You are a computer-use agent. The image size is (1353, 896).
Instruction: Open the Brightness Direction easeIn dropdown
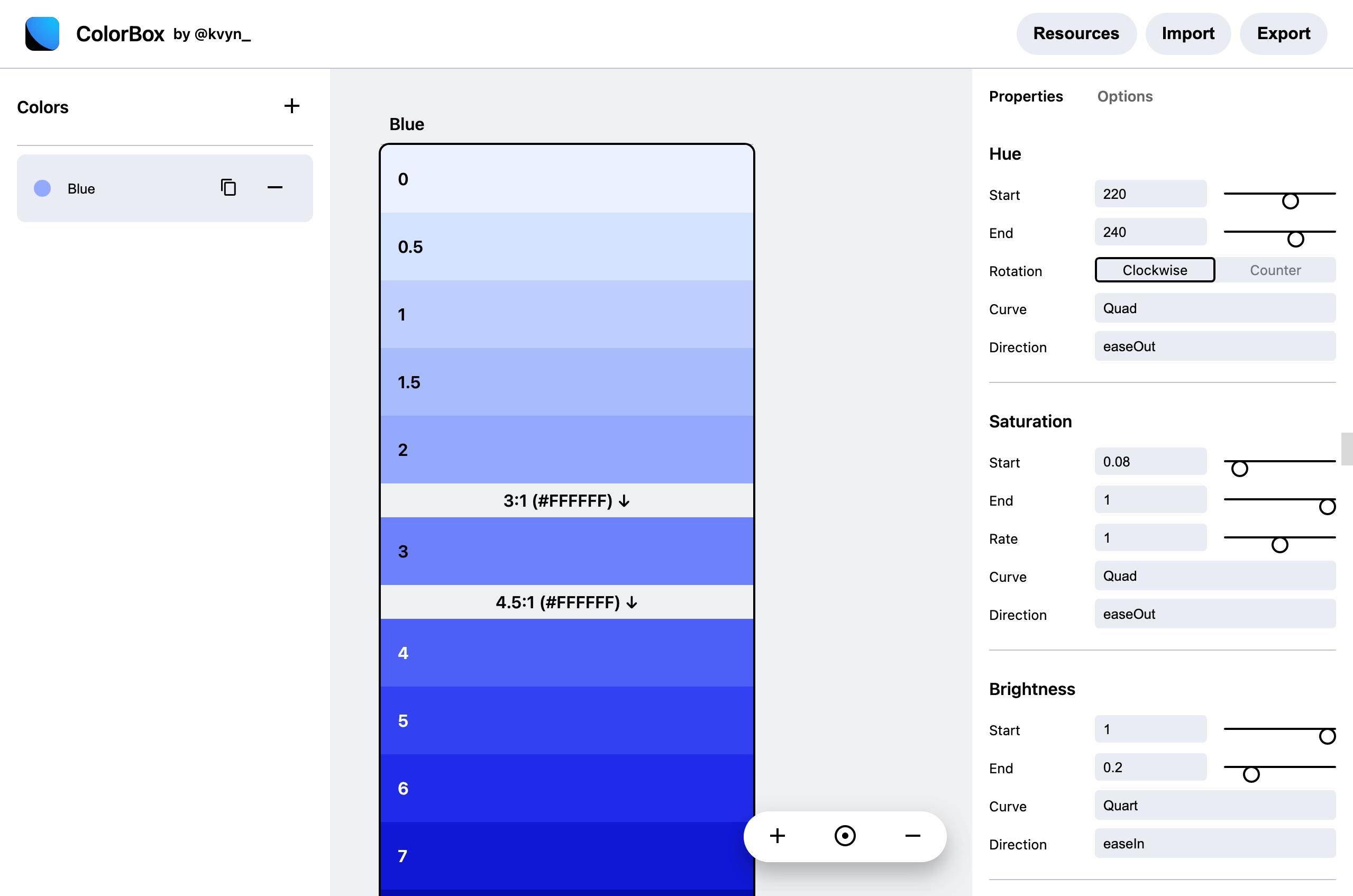point(1214,844)
